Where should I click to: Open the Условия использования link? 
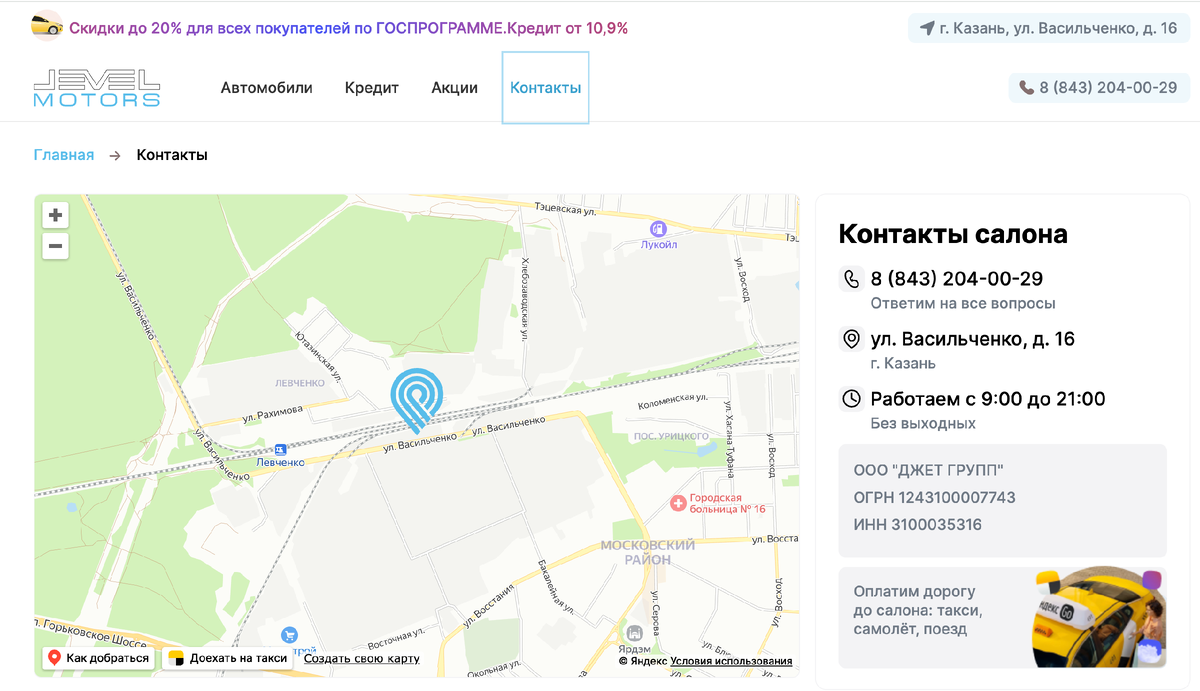733,662
